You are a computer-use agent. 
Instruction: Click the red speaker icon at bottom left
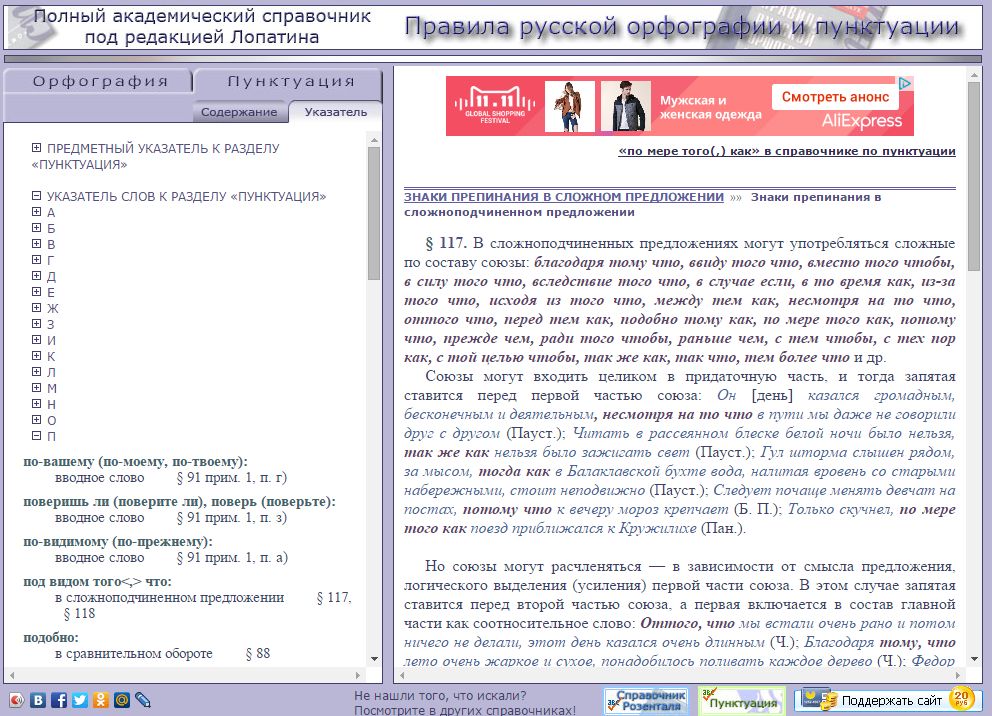click(16, 700)
